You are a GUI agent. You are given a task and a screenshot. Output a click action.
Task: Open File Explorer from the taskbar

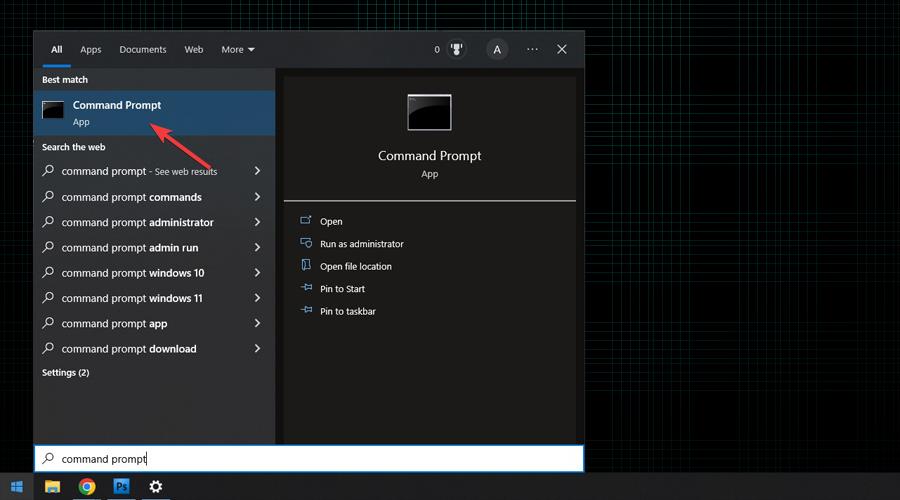tap(52, 487)
